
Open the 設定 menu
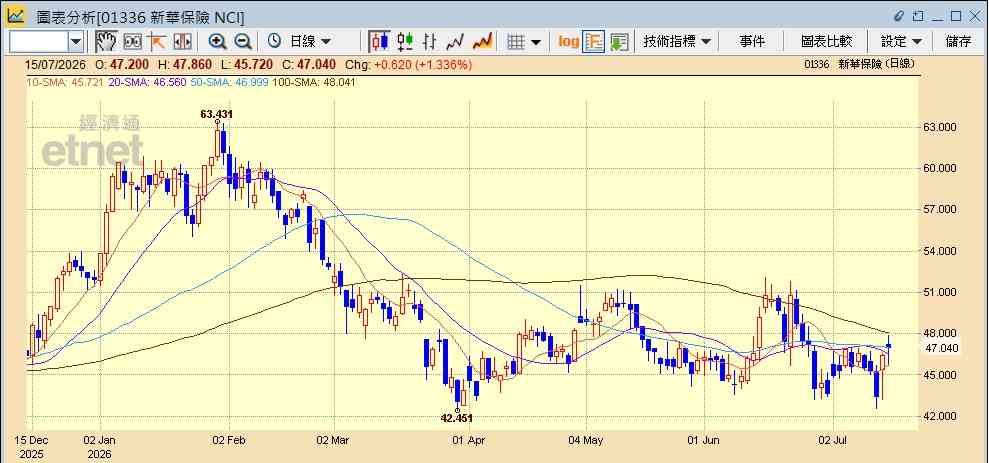tap(901, 42)
